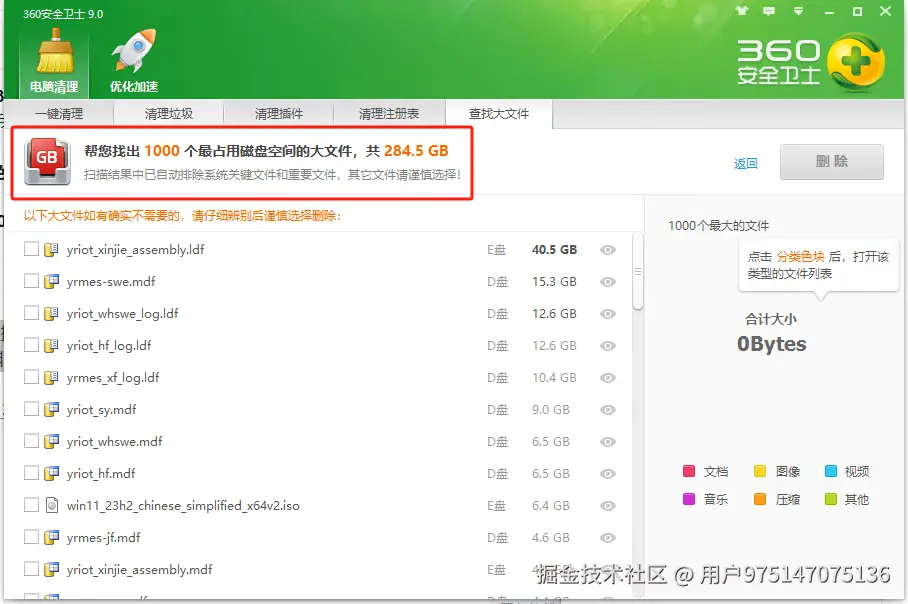The height and width of the screenshot is (604, 908).
Task: Click the purple 音乐 category swatch
Action: point(689,499)
